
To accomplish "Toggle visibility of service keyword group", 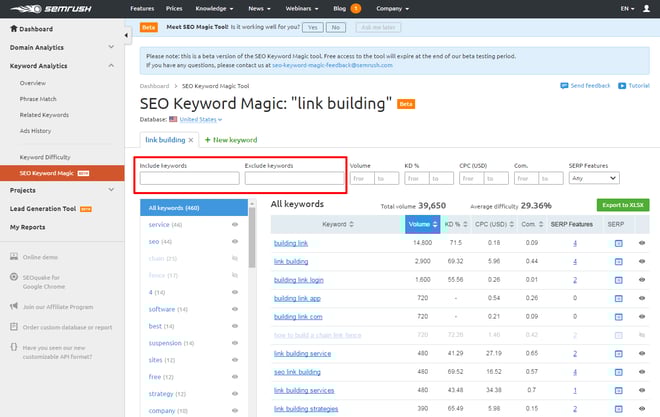I will 235,225.
